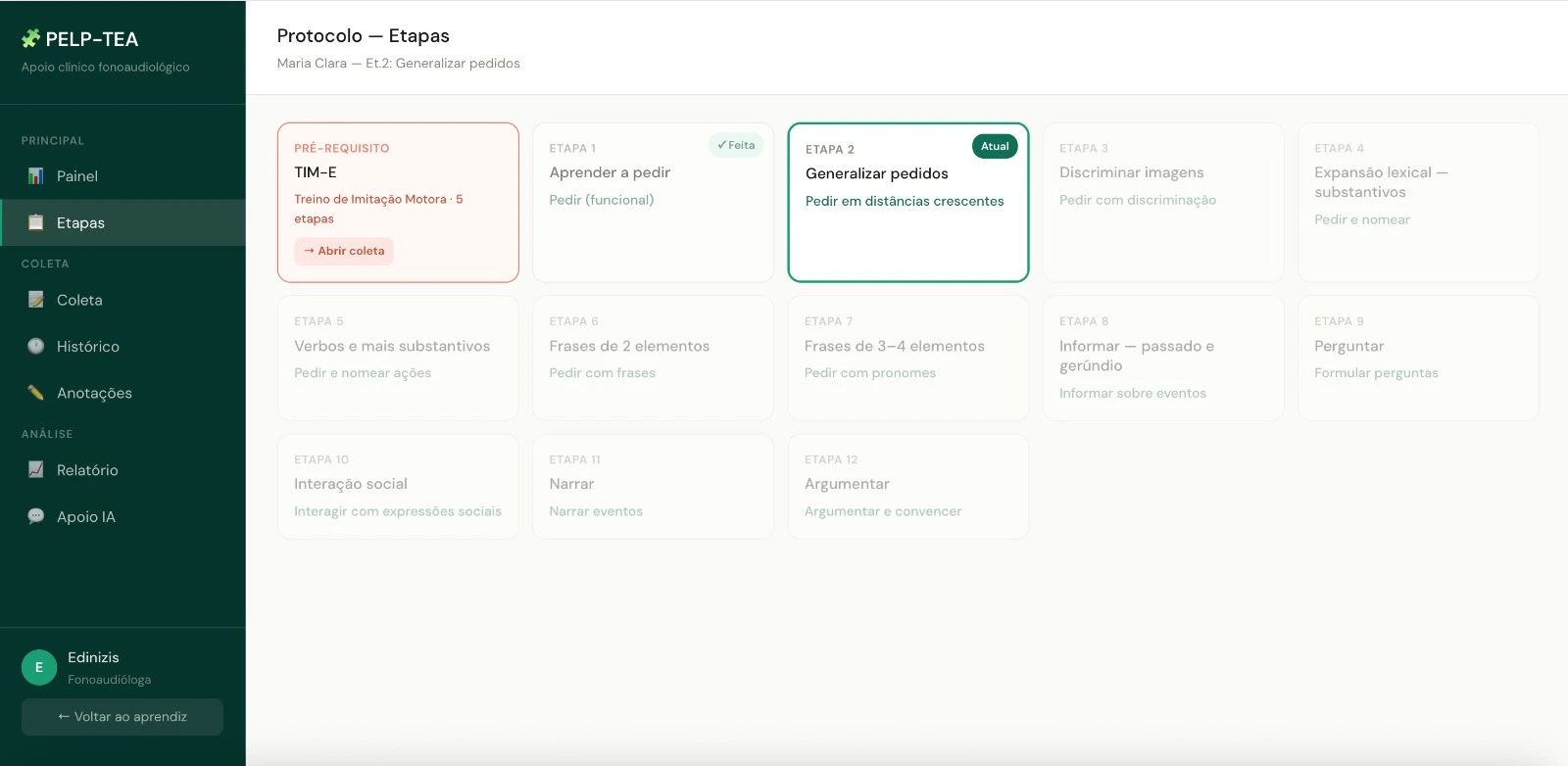Image resolution: width=1568 pixels, height=766 pixels.
Task: Open Etapa 3 Discriminar imagens card
Action: pos(1163,202)
